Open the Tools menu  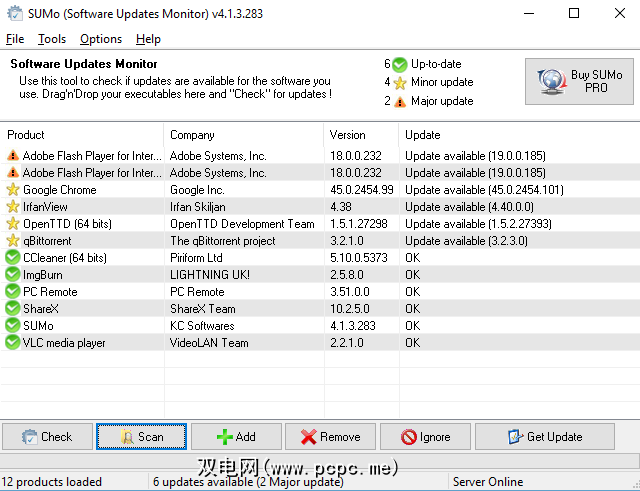(x=52, y=39)
